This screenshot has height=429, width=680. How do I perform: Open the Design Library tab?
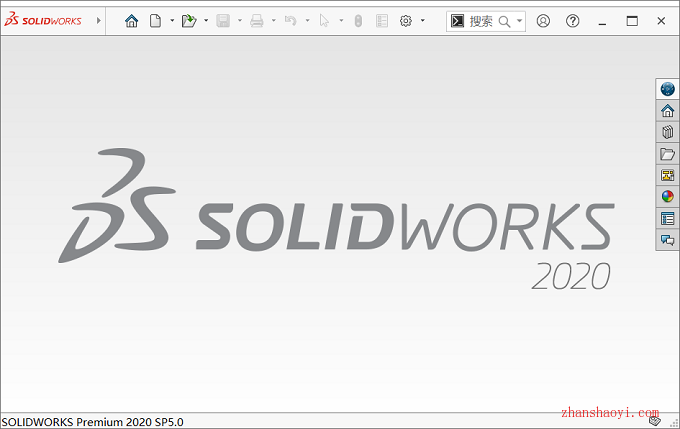667,132
